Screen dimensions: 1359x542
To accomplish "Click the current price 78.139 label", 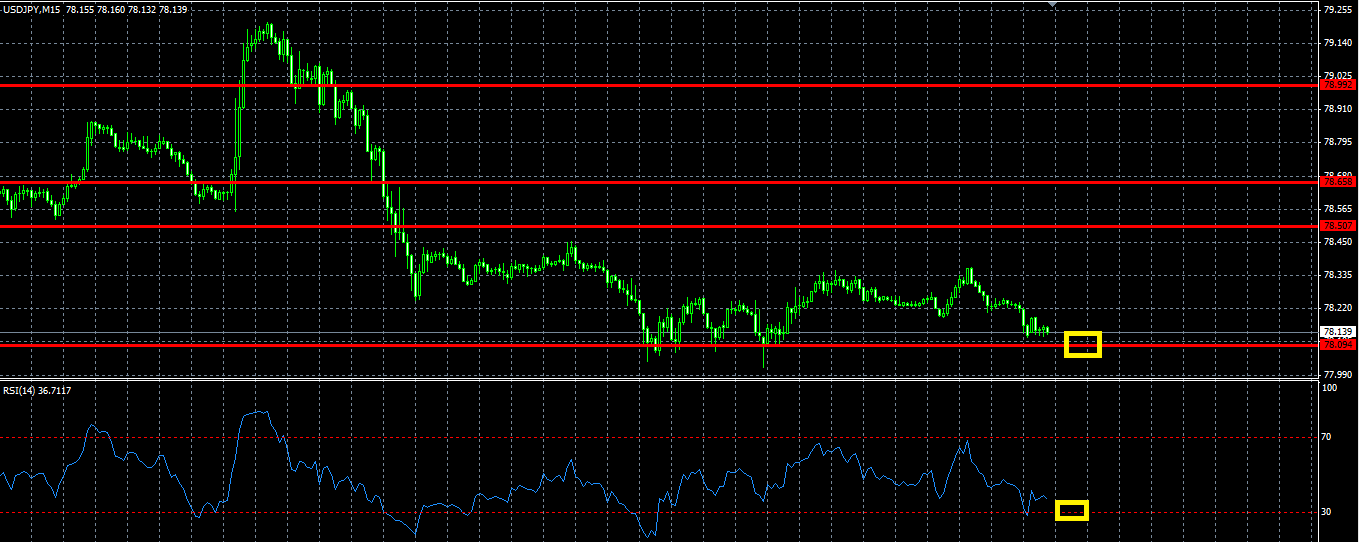I will pyautogui.click(x=1338, y=331).
